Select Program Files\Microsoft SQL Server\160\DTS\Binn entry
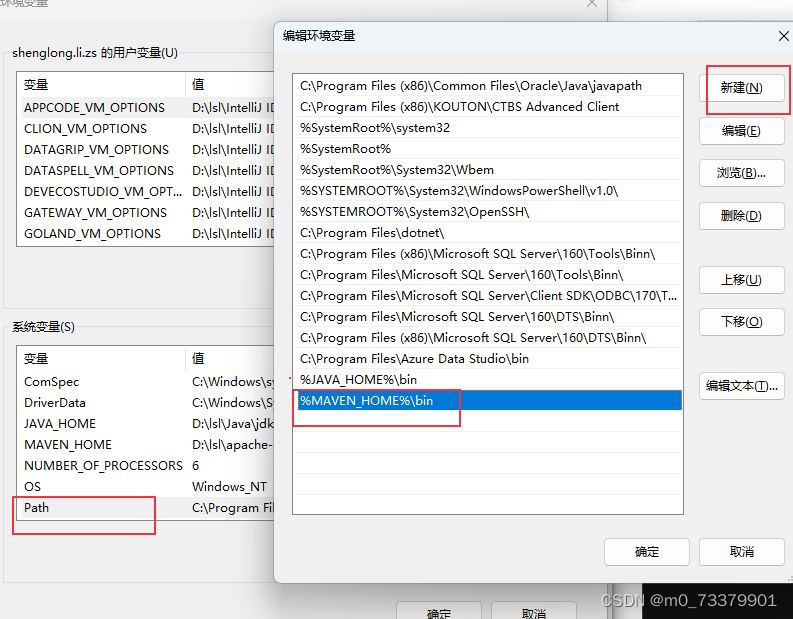Image resolution: width=793 pixels, height=619 pixels. click(x=488, y=317)
